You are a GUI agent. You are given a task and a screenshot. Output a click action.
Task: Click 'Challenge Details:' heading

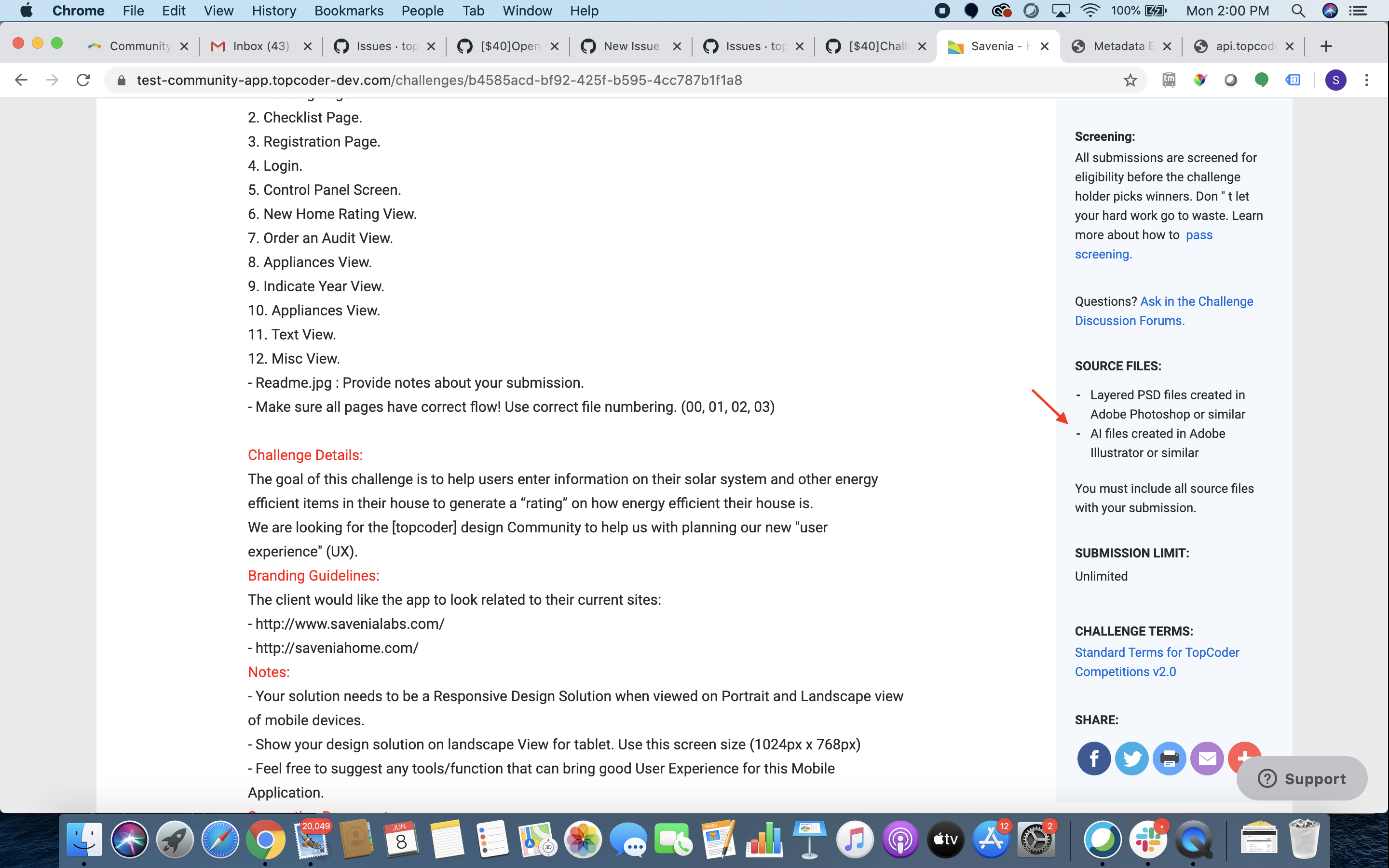pyautogui.click(x=305, y=455)
